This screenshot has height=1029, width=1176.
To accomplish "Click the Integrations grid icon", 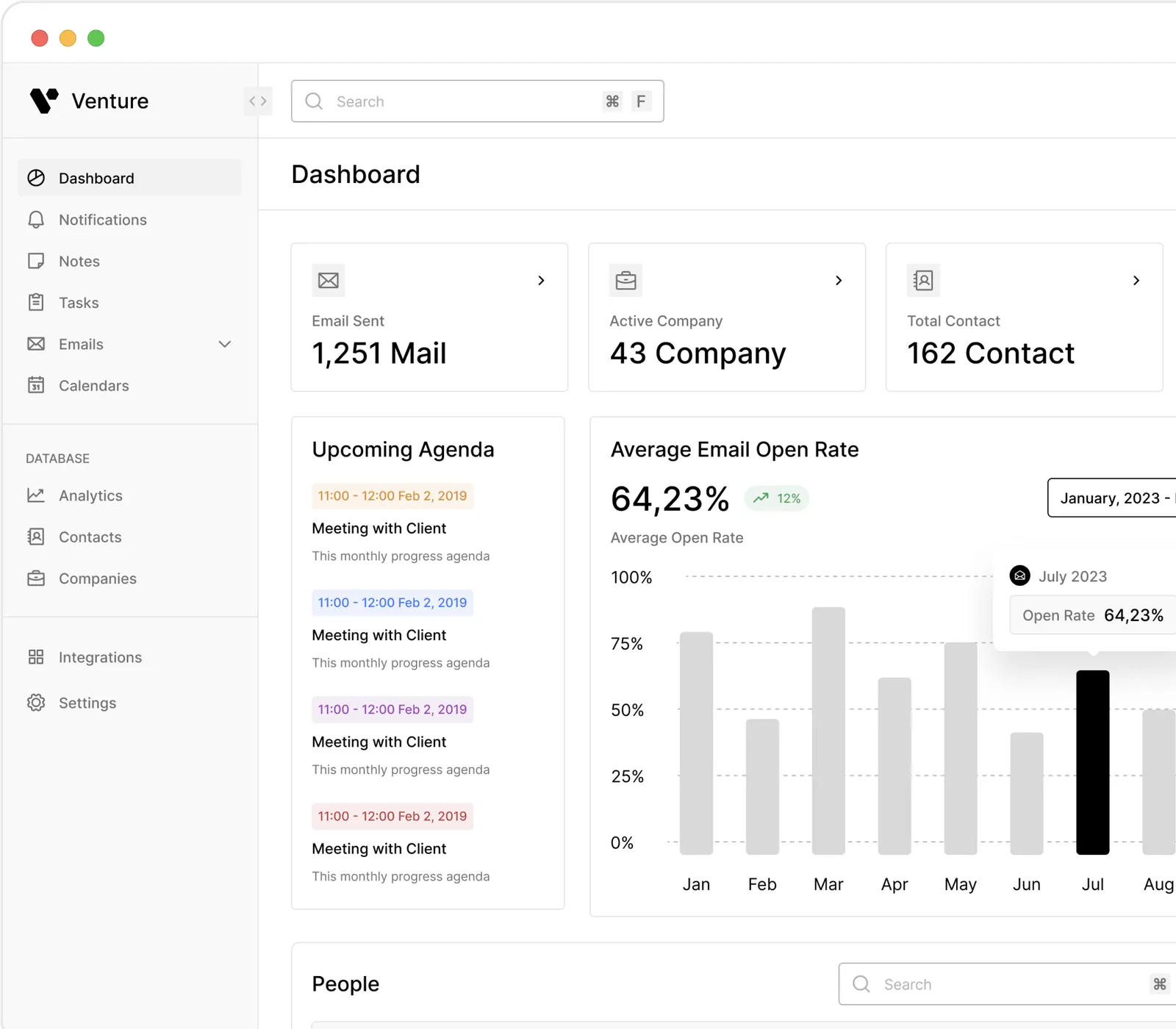I will point(36,657).
